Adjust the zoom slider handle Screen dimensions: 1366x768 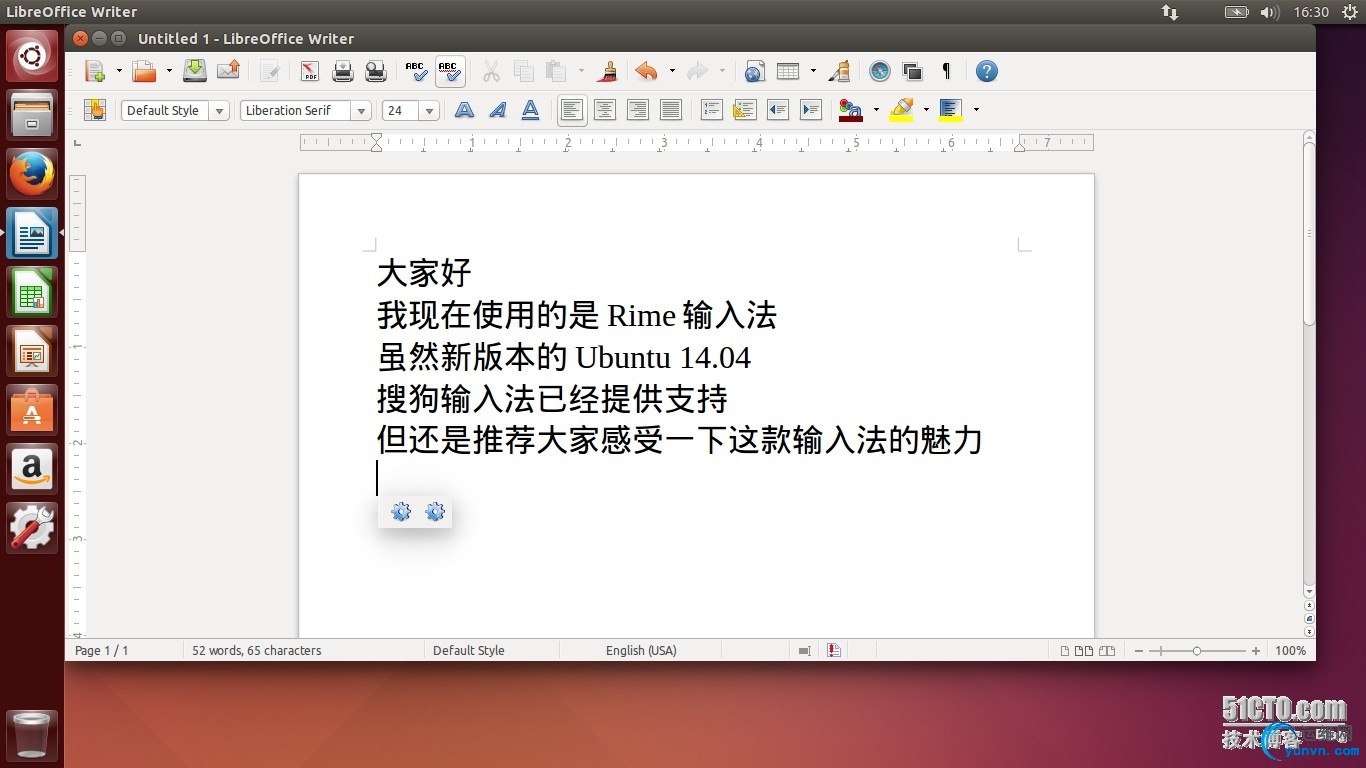(x=1197, y=651)
